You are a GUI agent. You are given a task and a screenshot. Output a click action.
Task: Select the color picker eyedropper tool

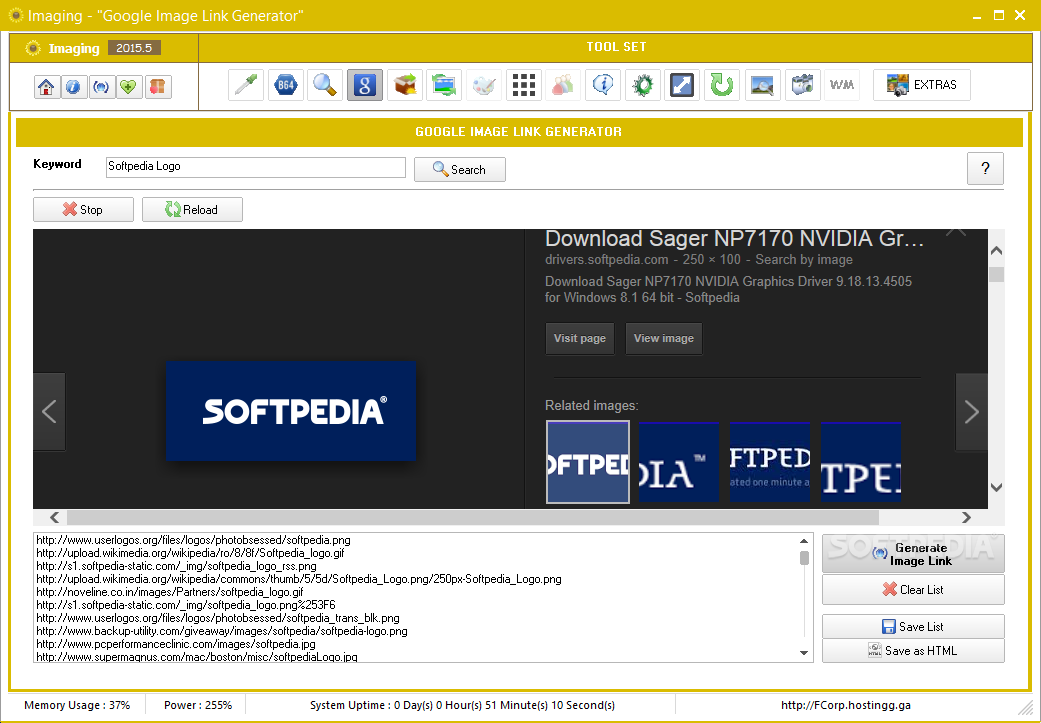coord(246,85)
